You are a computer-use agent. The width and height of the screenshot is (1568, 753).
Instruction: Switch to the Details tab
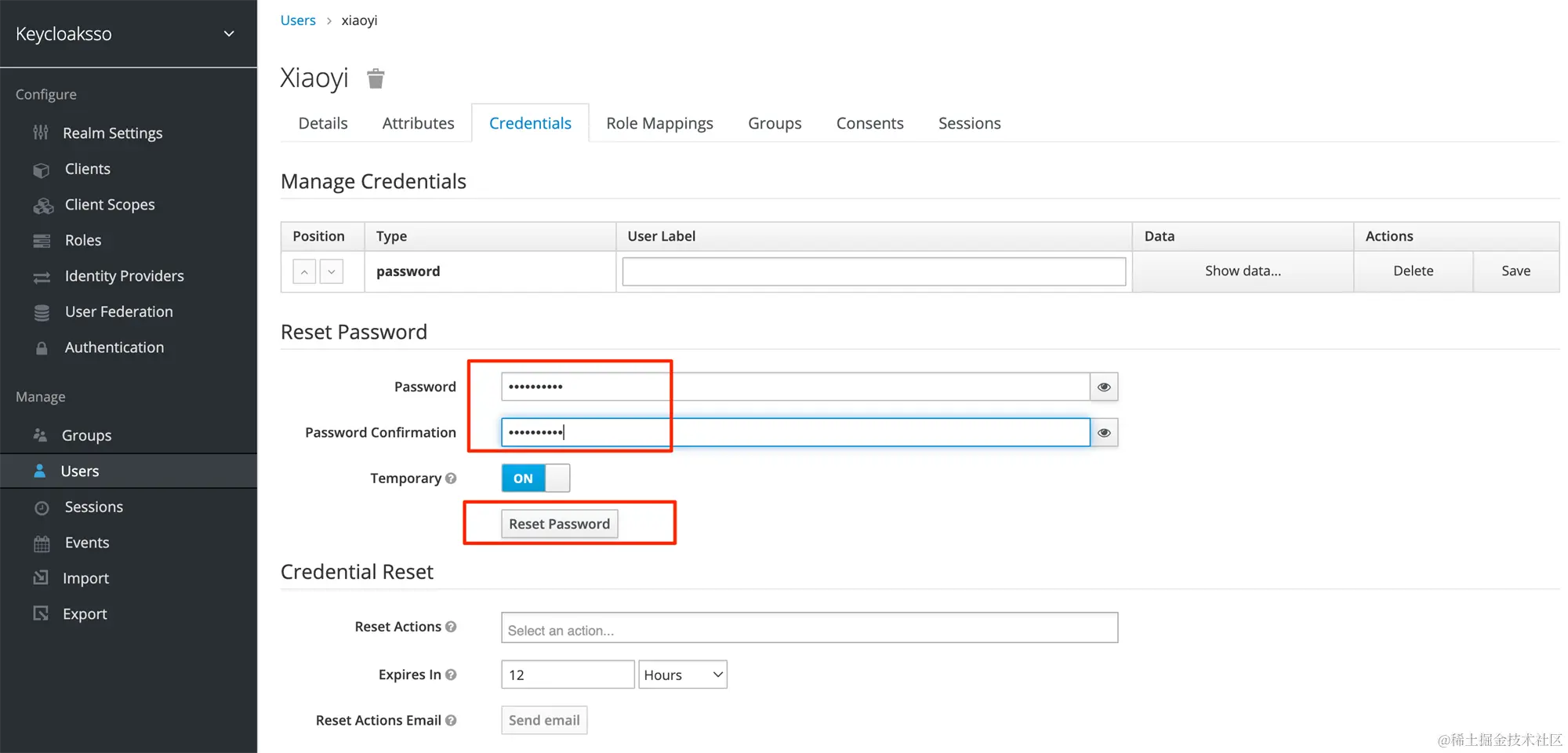tap(323, 123)
